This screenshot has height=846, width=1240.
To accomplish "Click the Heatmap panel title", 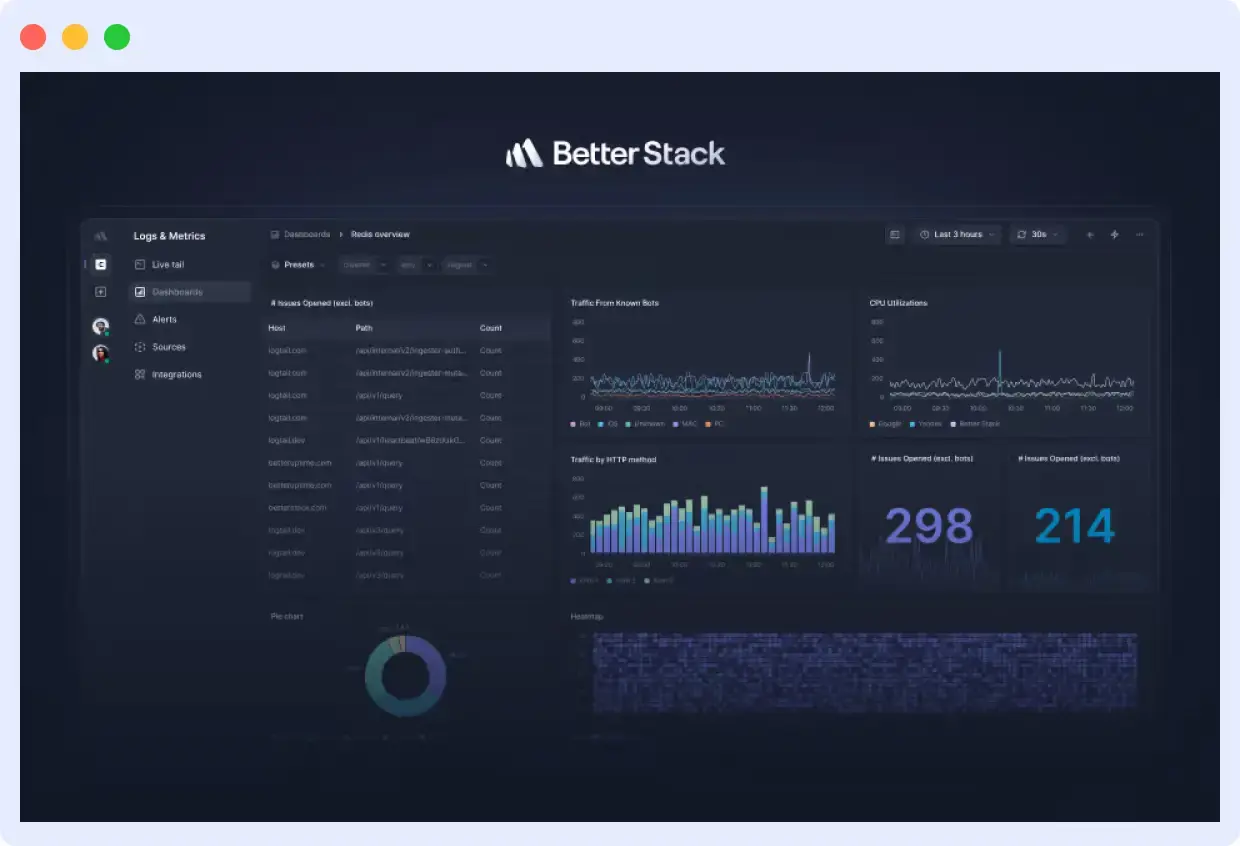I will pyautogui.click(x=586, y=616).
